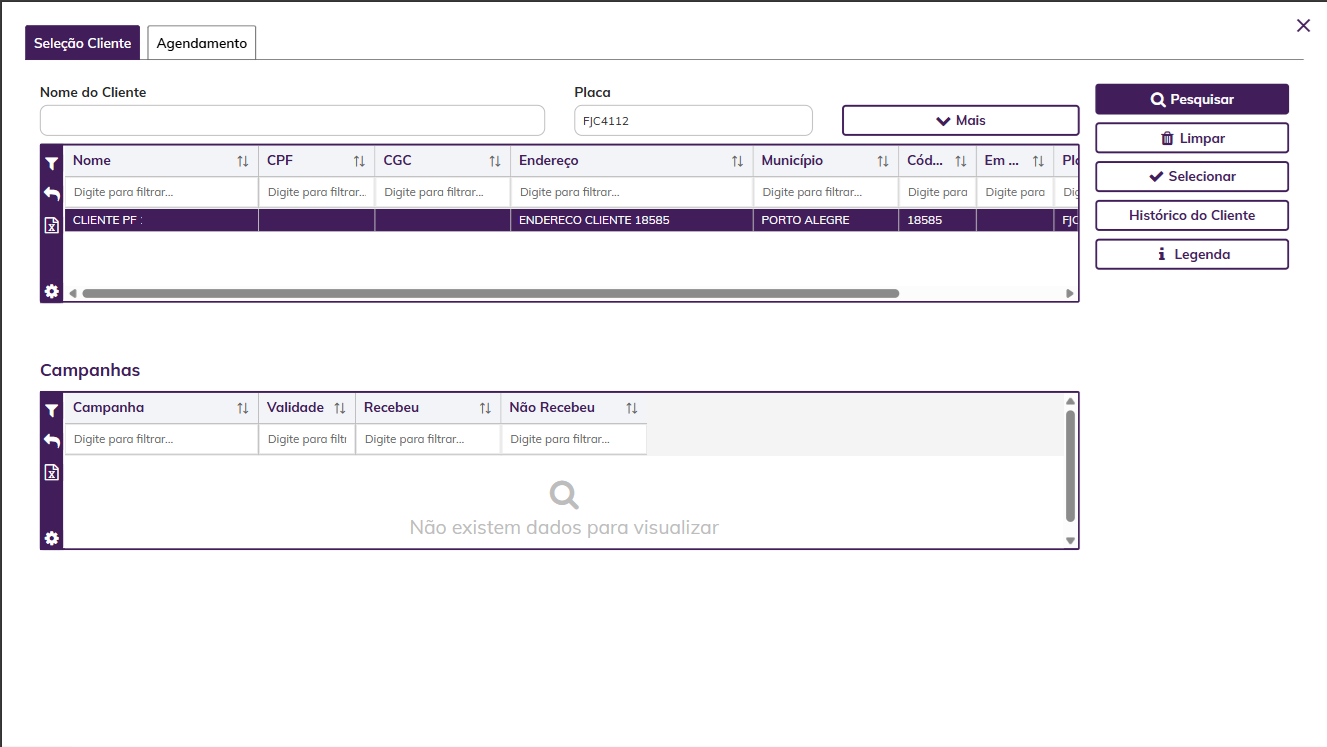Click the Município column filter box
The image size is (1327, 747).
[x=826, y=192]
